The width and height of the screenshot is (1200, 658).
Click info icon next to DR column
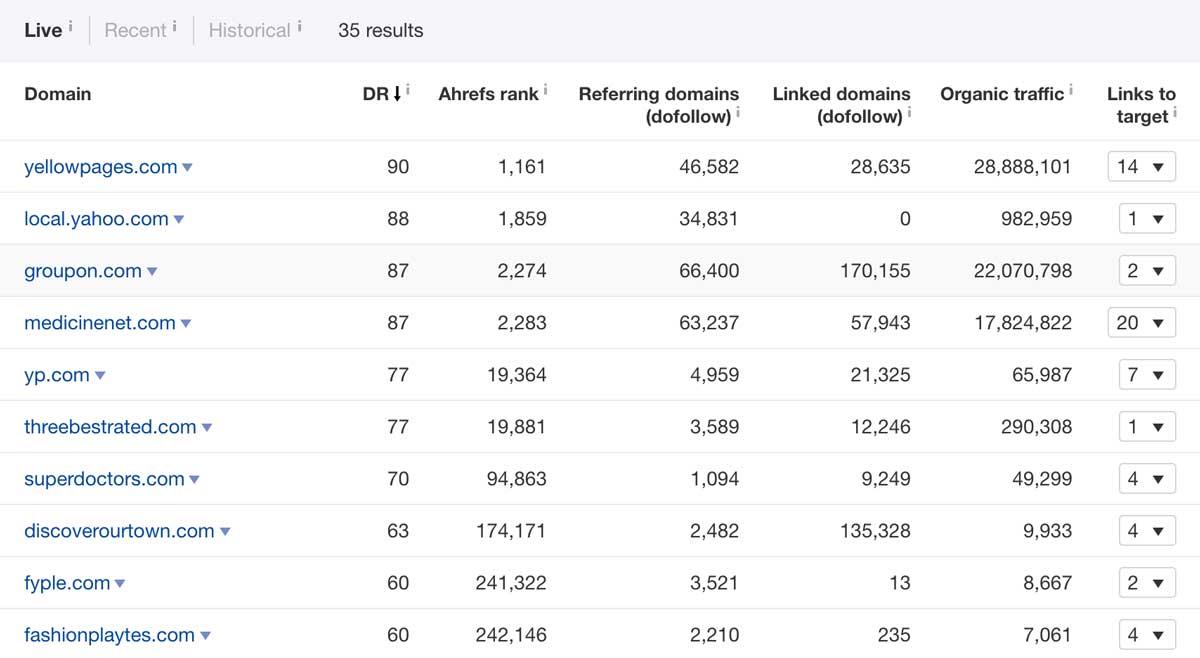click(x=408, y=90)
